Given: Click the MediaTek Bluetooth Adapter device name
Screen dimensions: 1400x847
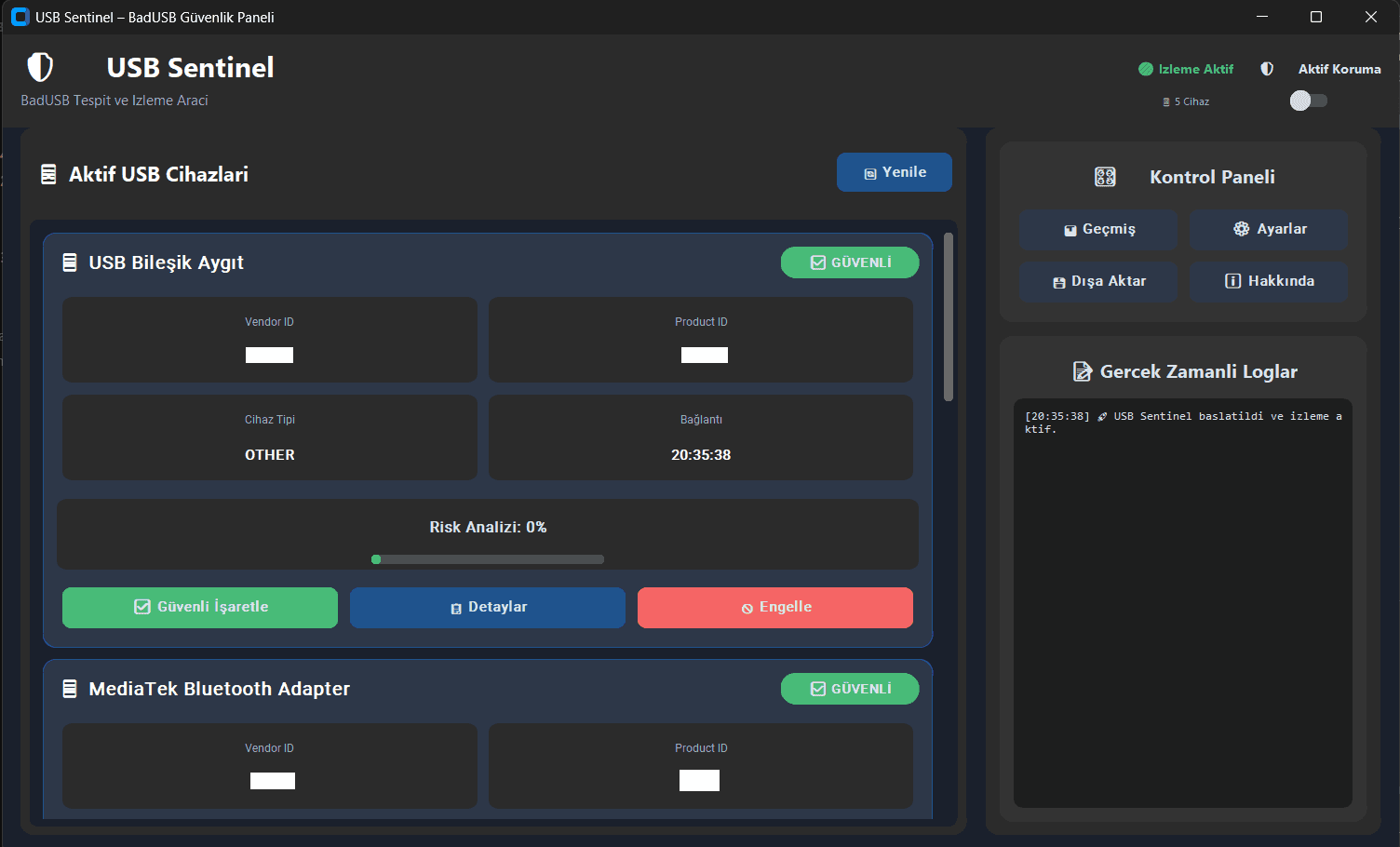Looking at the screenshot, I should [x=220, y=689].
